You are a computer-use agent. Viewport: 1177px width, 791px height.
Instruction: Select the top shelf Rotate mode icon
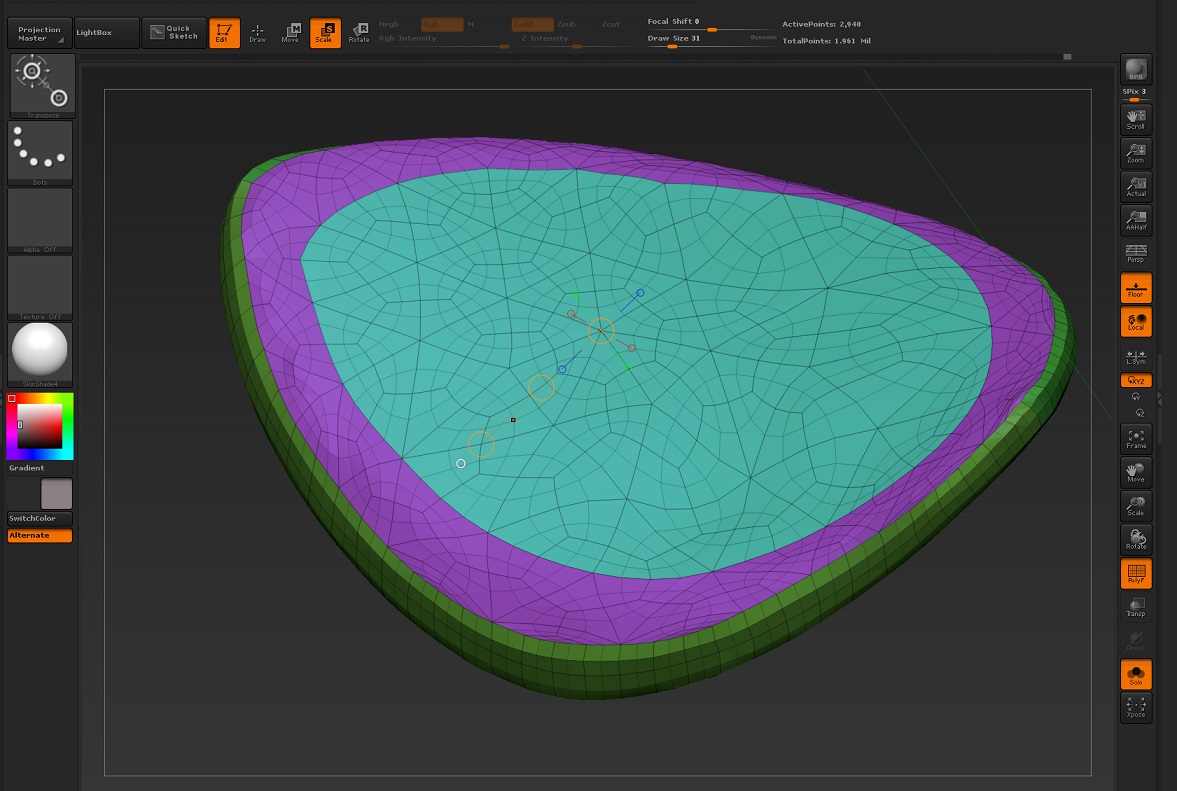pos(359,33)
